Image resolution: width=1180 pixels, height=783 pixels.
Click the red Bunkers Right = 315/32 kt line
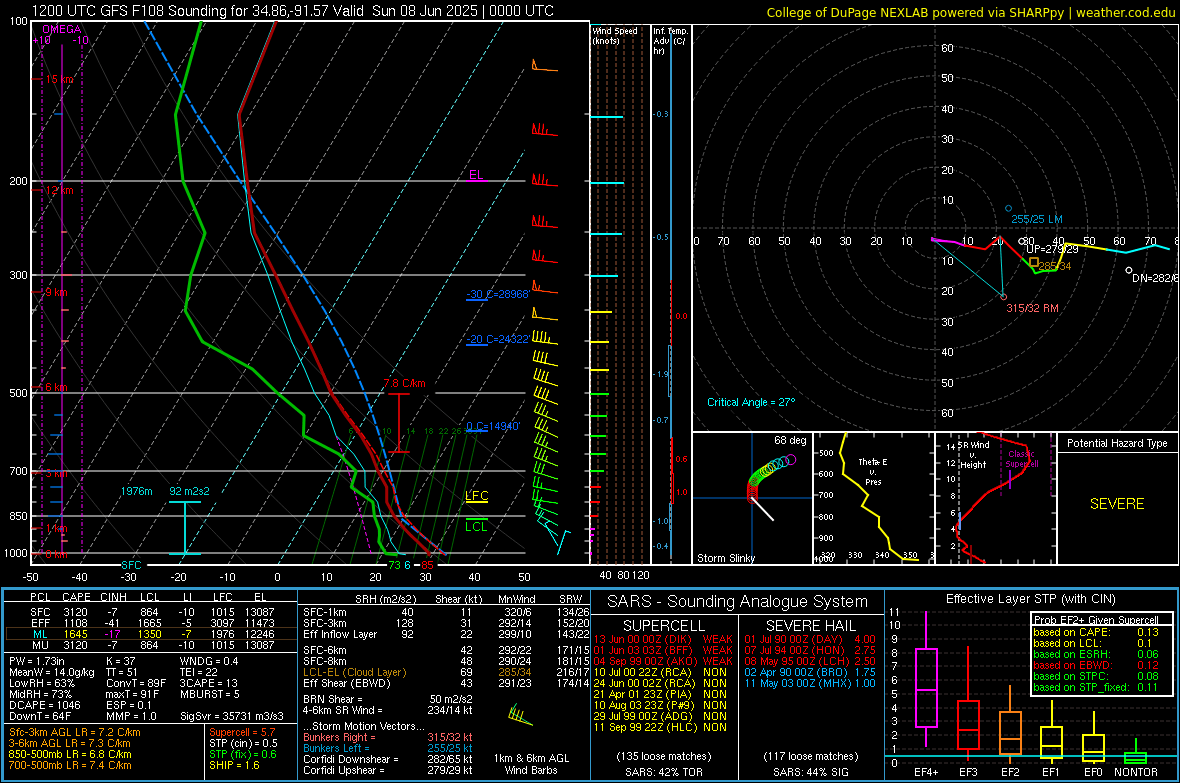pos(388,737)
